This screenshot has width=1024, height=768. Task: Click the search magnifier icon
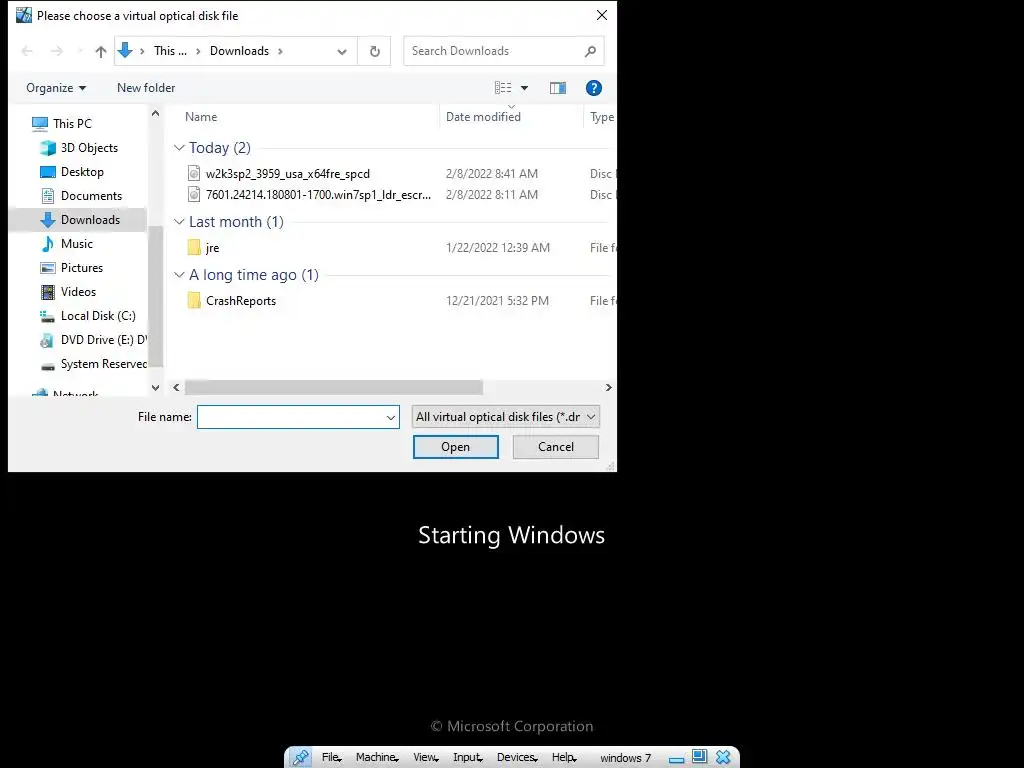pyautogui.click(x=590, y=51)
